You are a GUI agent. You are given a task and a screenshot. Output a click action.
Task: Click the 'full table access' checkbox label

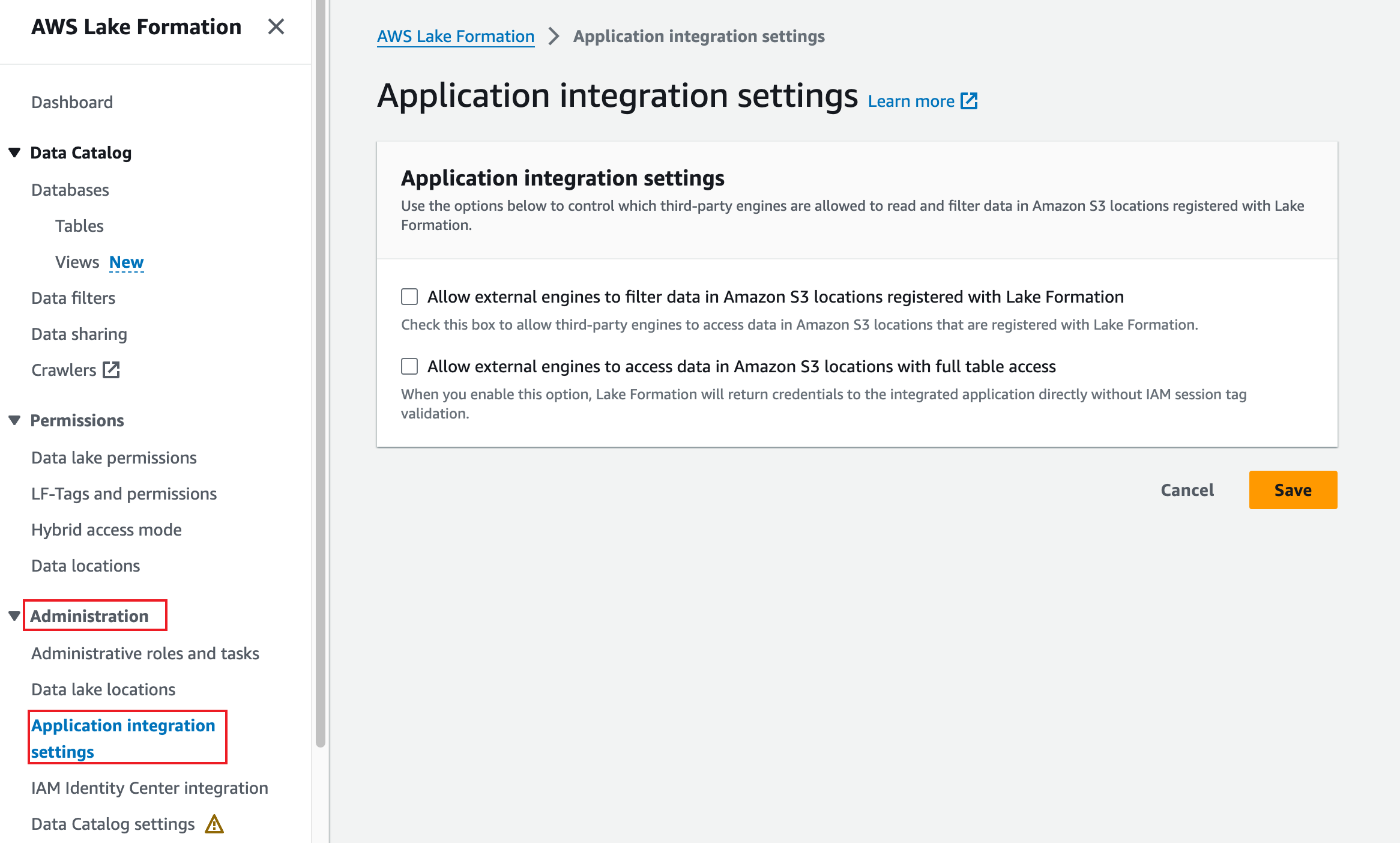pos(741,366)
